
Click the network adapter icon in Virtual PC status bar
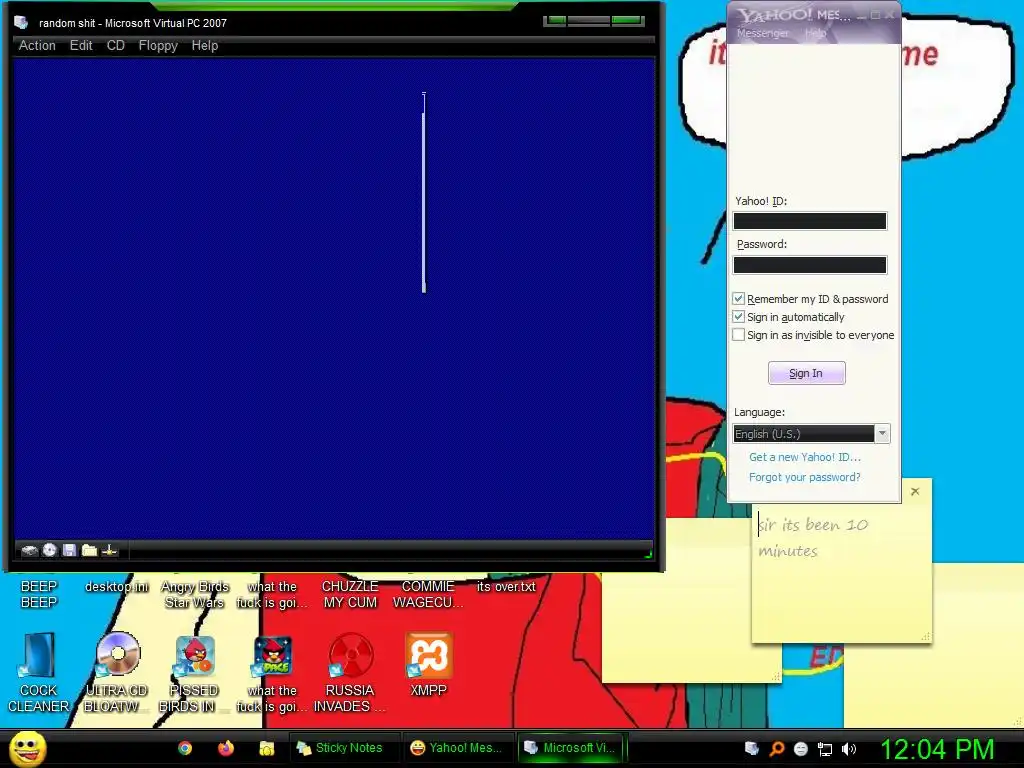pos(110,551)
